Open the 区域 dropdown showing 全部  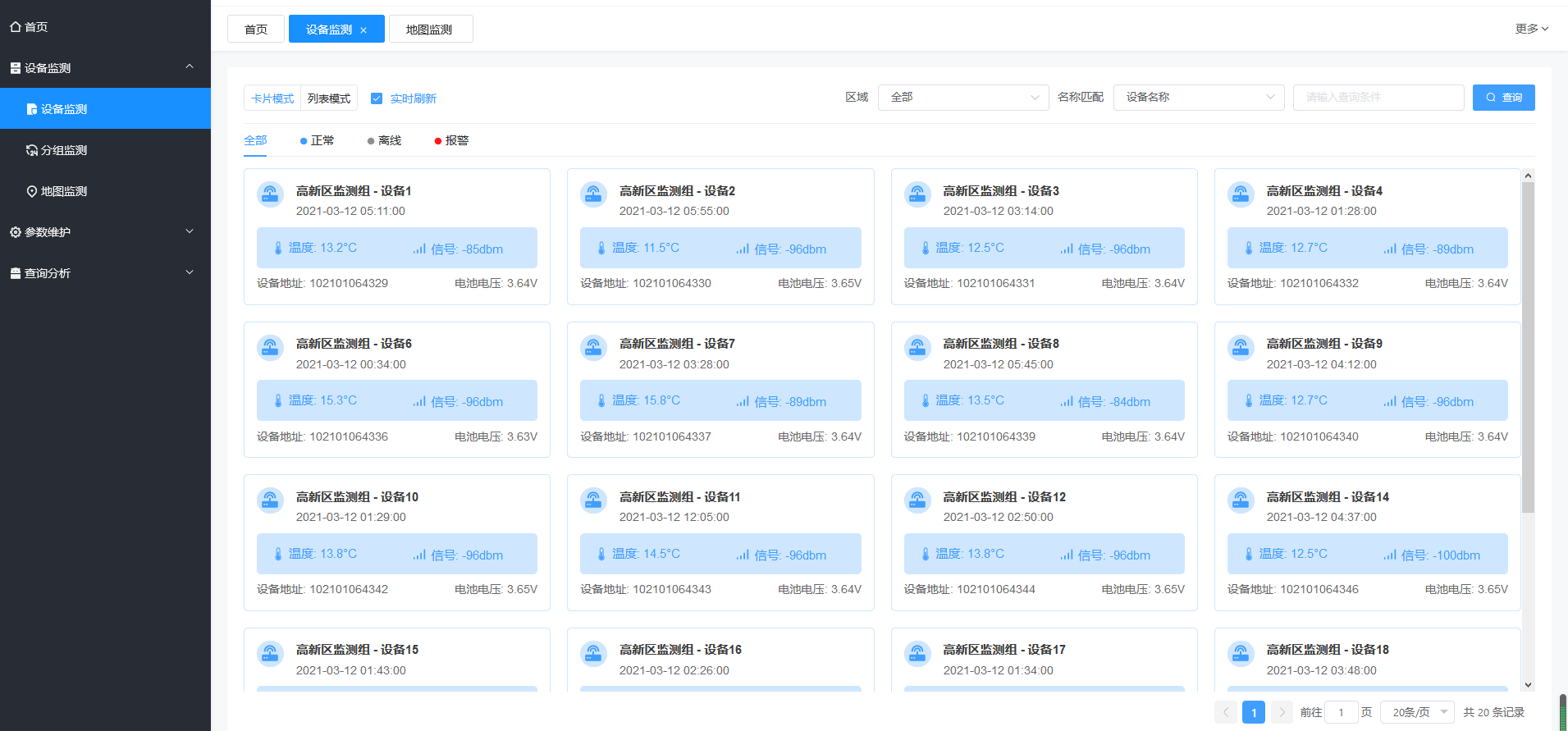click(962, 98)
